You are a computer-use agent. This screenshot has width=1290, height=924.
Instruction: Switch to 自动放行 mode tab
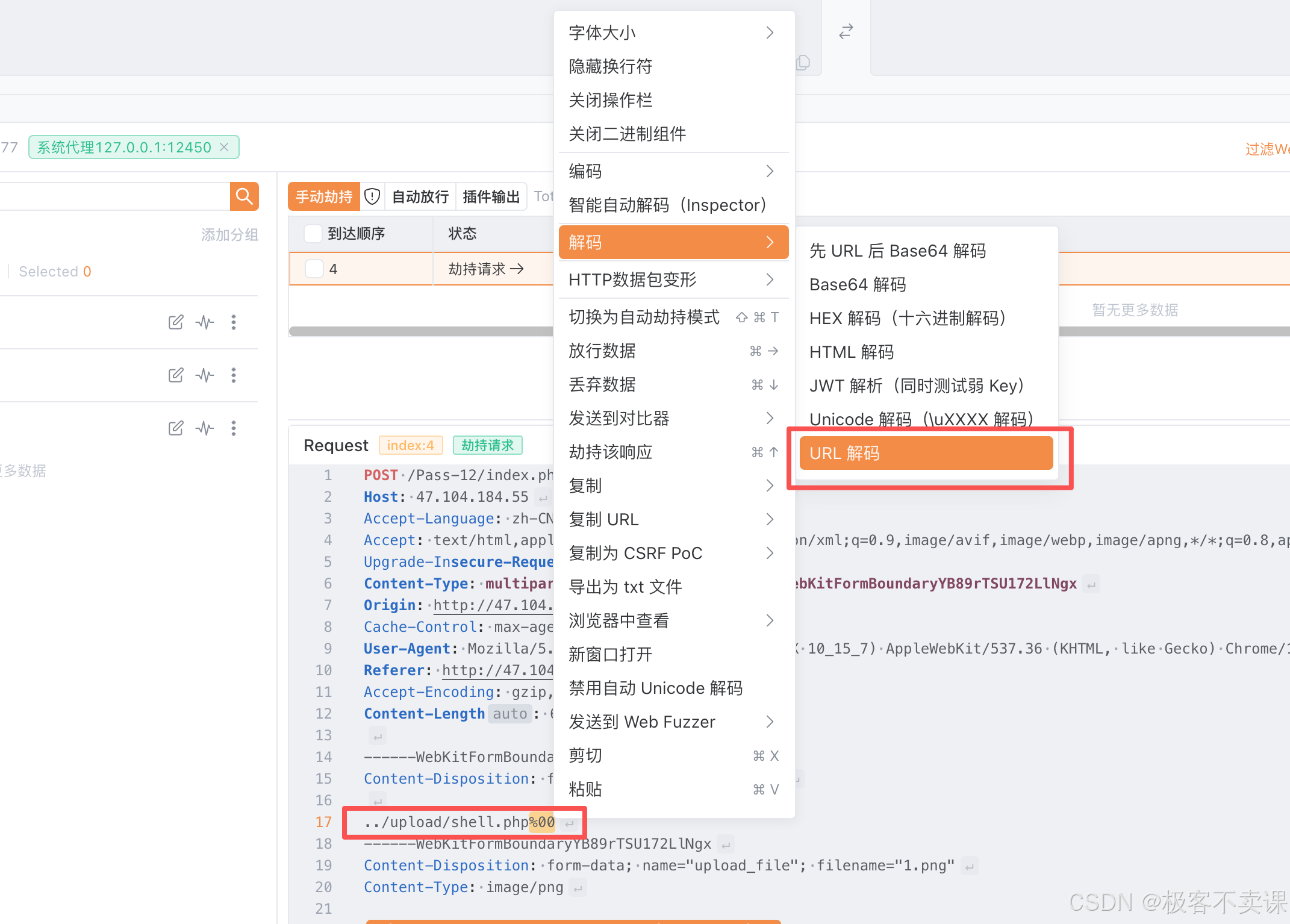coord(420,196)
